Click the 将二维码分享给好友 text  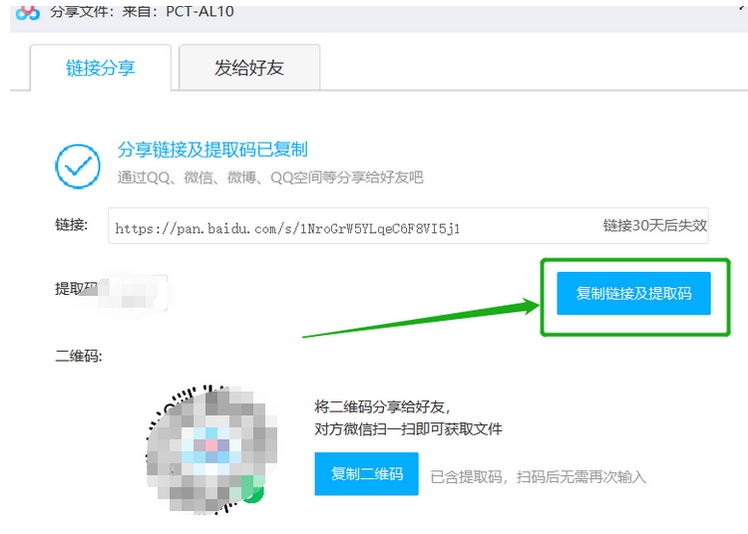pyautogui.click(x=382, y=407)
